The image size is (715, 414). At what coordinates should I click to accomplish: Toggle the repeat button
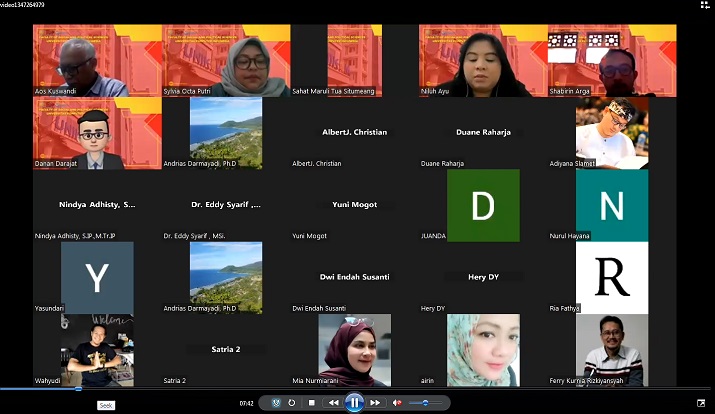pos(291,403)
